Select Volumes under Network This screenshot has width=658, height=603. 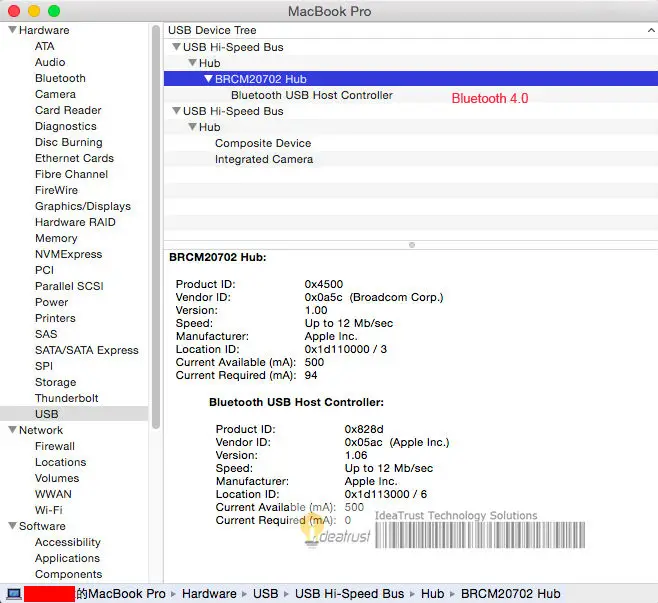tap(57, 478)
